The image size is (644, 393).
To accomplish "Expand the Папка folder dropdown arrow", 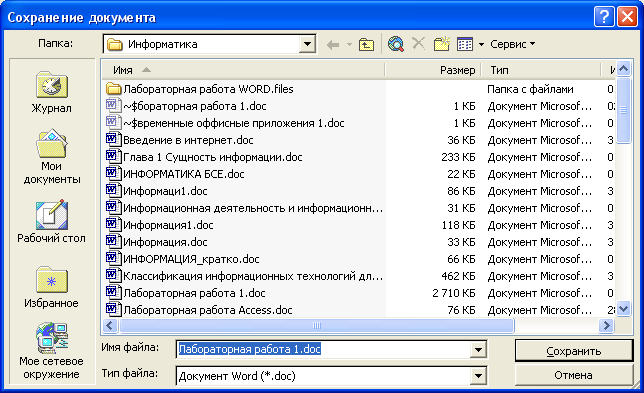I will [x=307, y=44].
